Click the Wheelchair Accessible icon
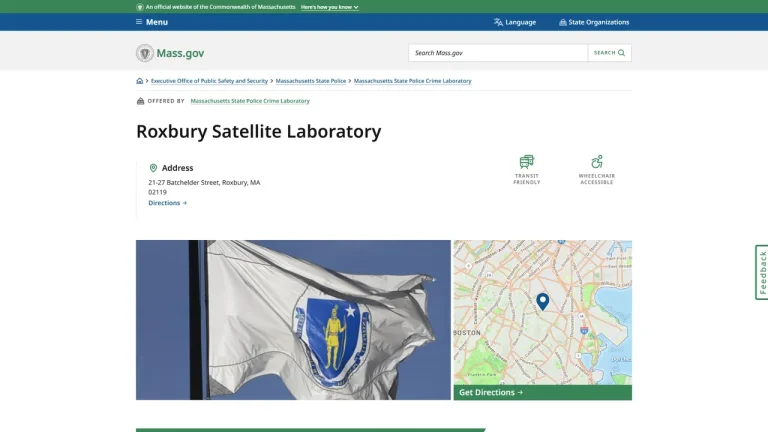768x432 pixels. tap(597, 162)
